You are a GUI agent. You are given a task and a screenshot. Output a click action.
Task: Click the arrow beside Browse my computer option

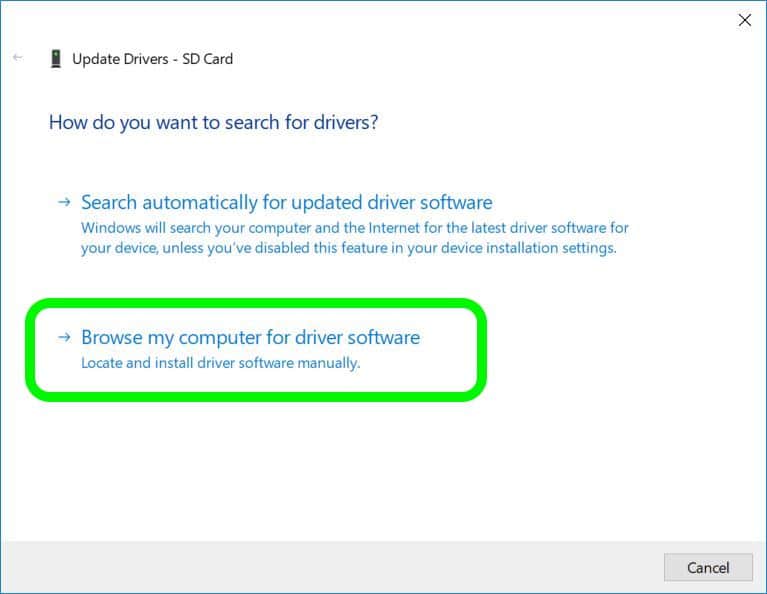click(x=64, y=337)
